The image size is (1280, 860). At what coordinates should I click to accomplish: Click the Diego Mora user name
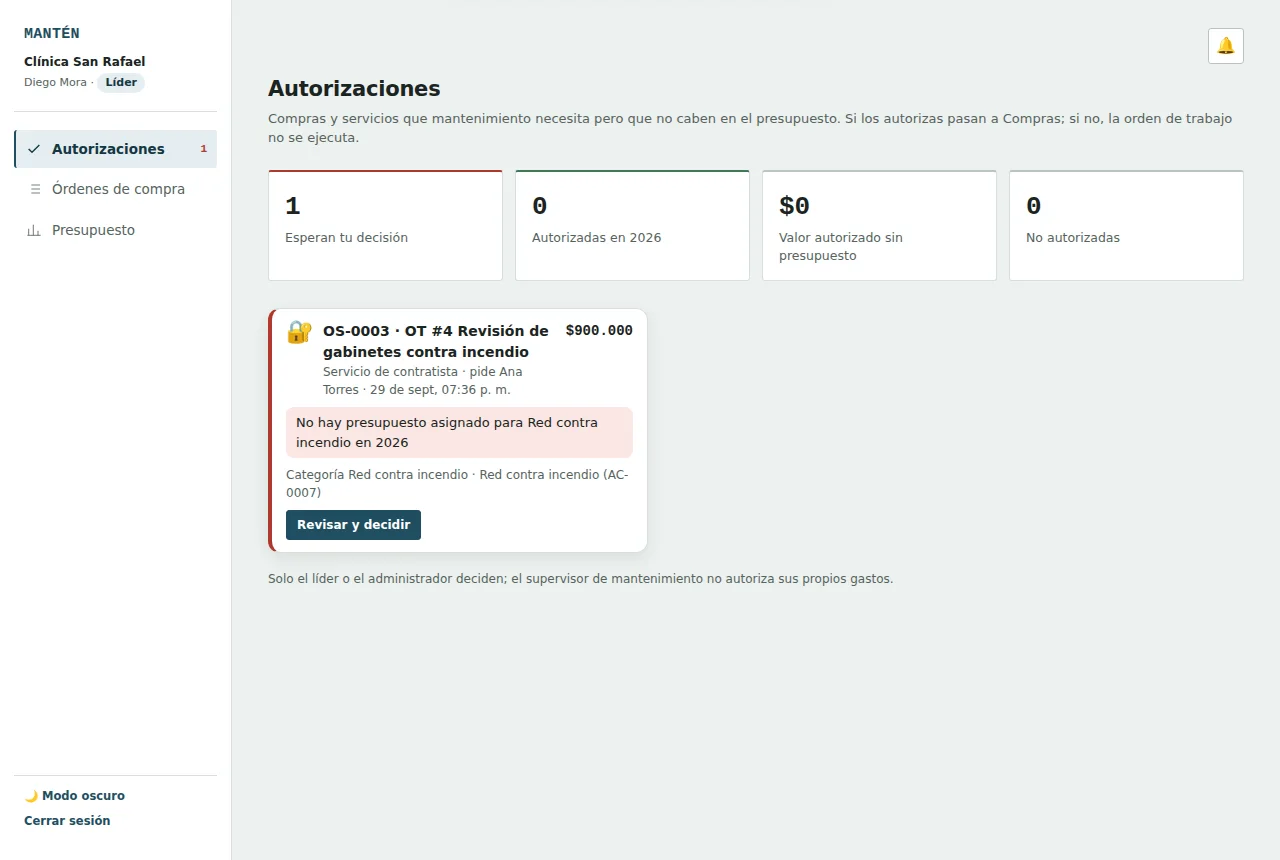coord(55,82)
